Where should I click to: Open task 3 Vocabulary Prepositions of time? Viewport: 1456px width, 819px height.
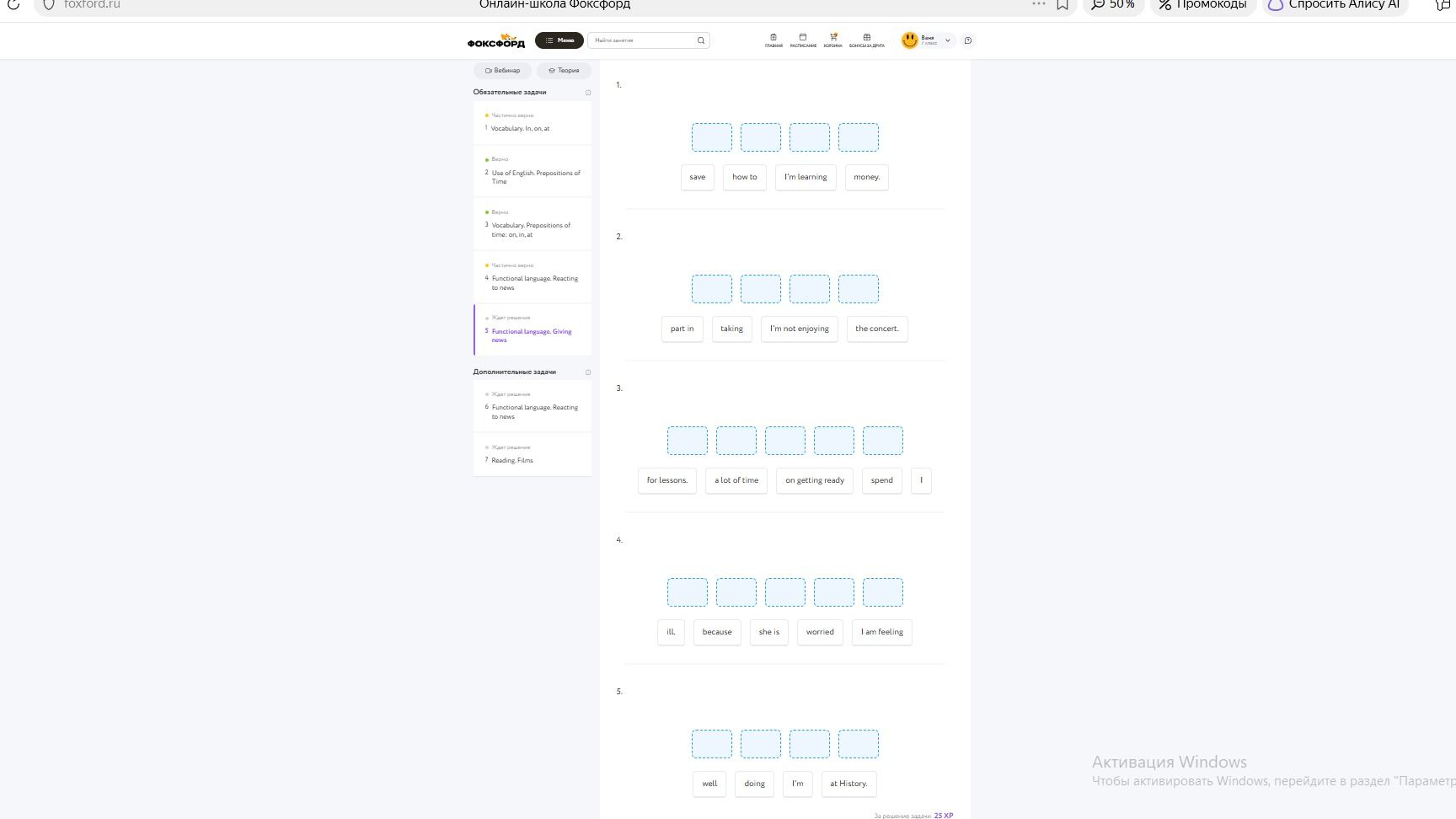click(533, 224)
